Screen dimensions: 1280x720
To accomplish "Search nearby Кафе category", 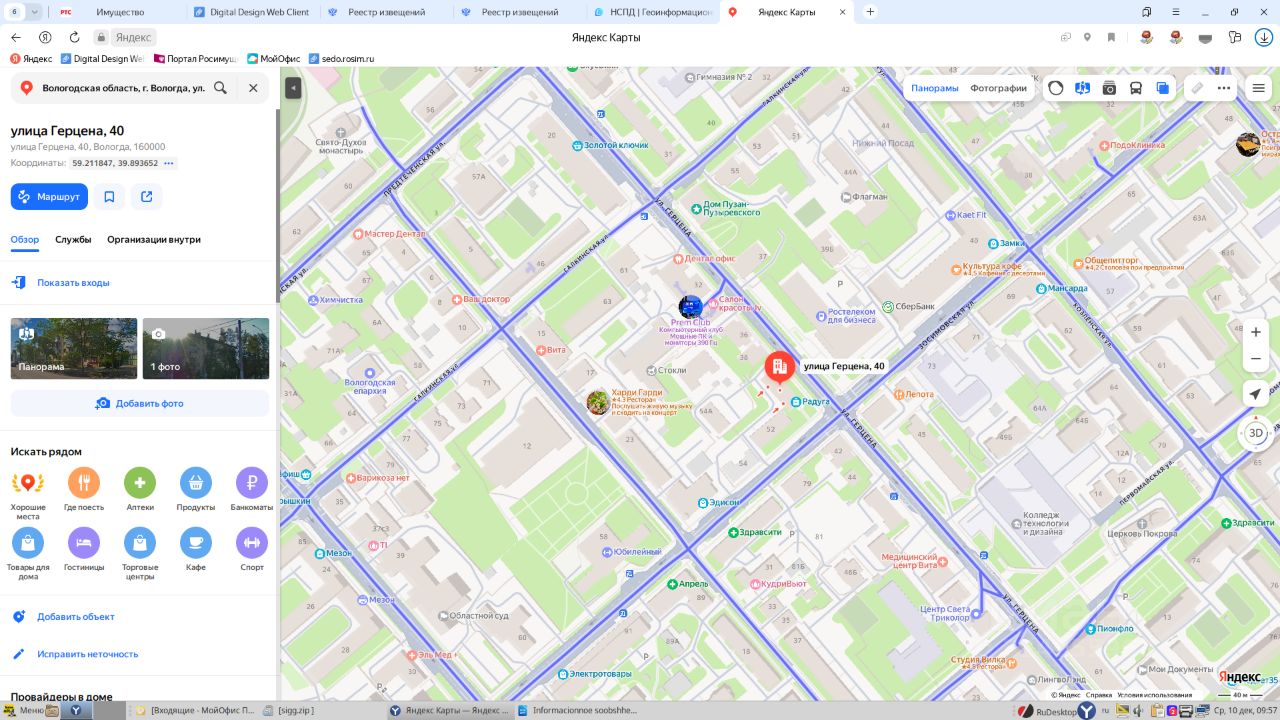I will tap(196, 550).
